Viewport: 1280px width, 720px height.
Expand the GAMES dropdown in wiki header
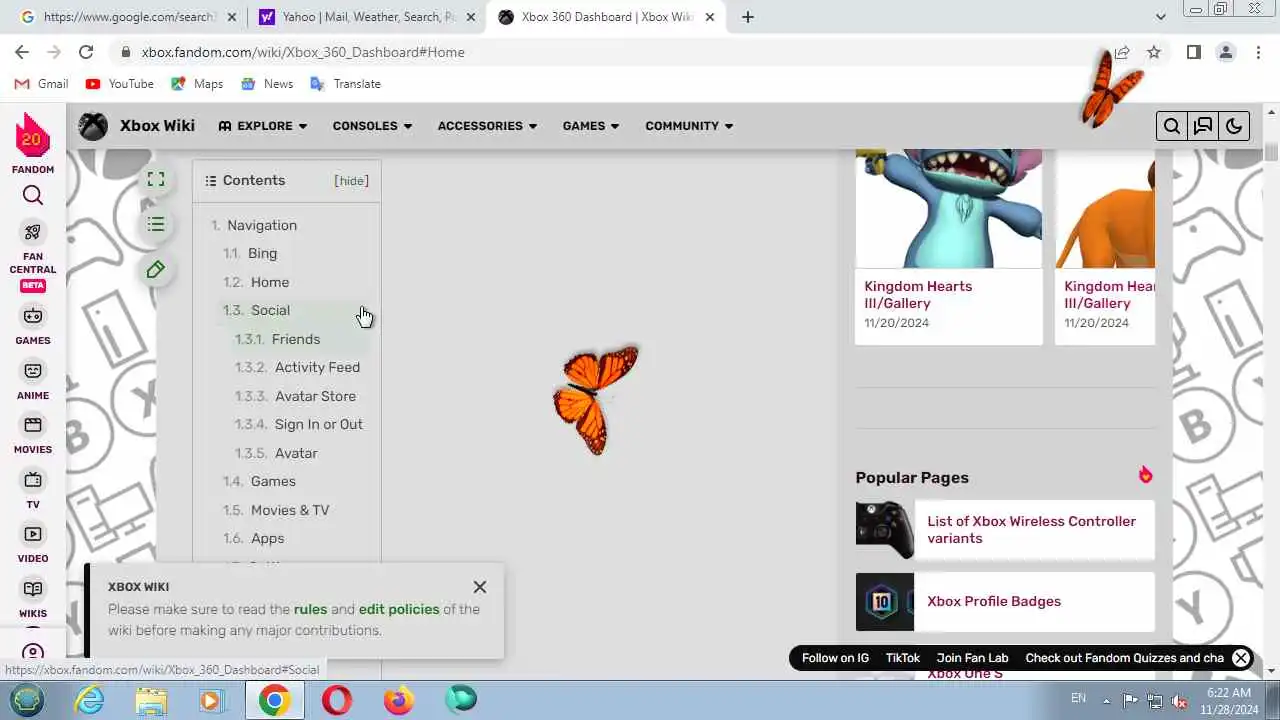[x=591, y=126]
